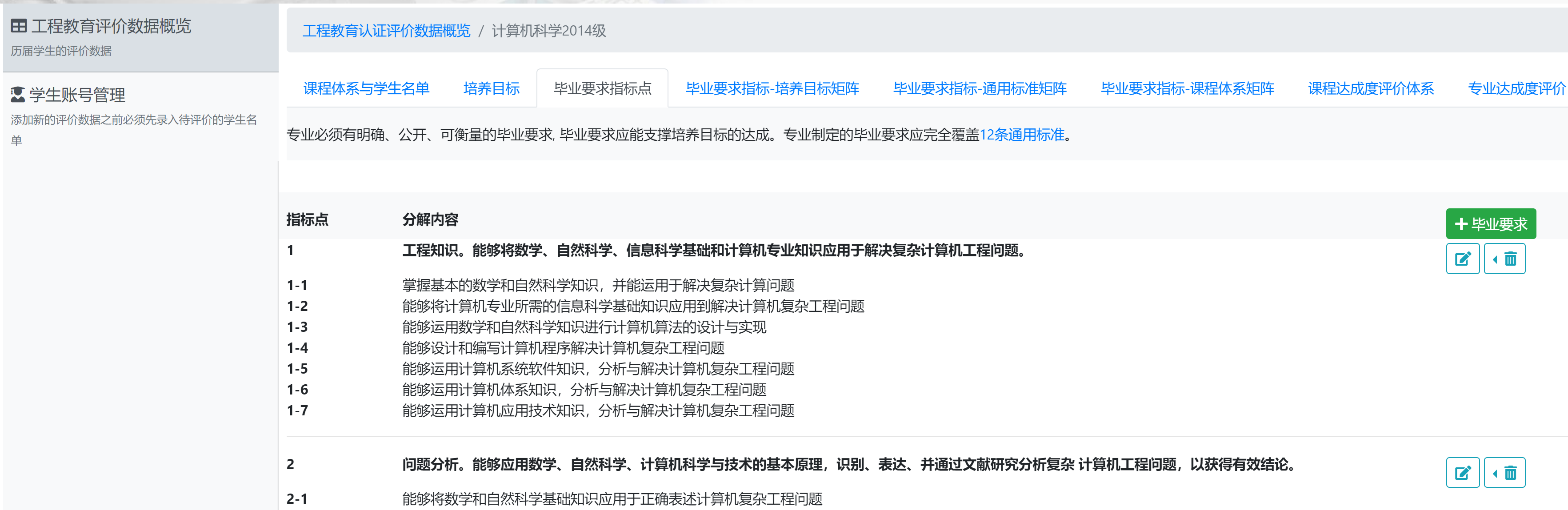1568x510 pixels.
Task: Switch to 毕业要求指标-课程体系矩阵 tab
Action: pyautogui.click(x=1187, y=89)
